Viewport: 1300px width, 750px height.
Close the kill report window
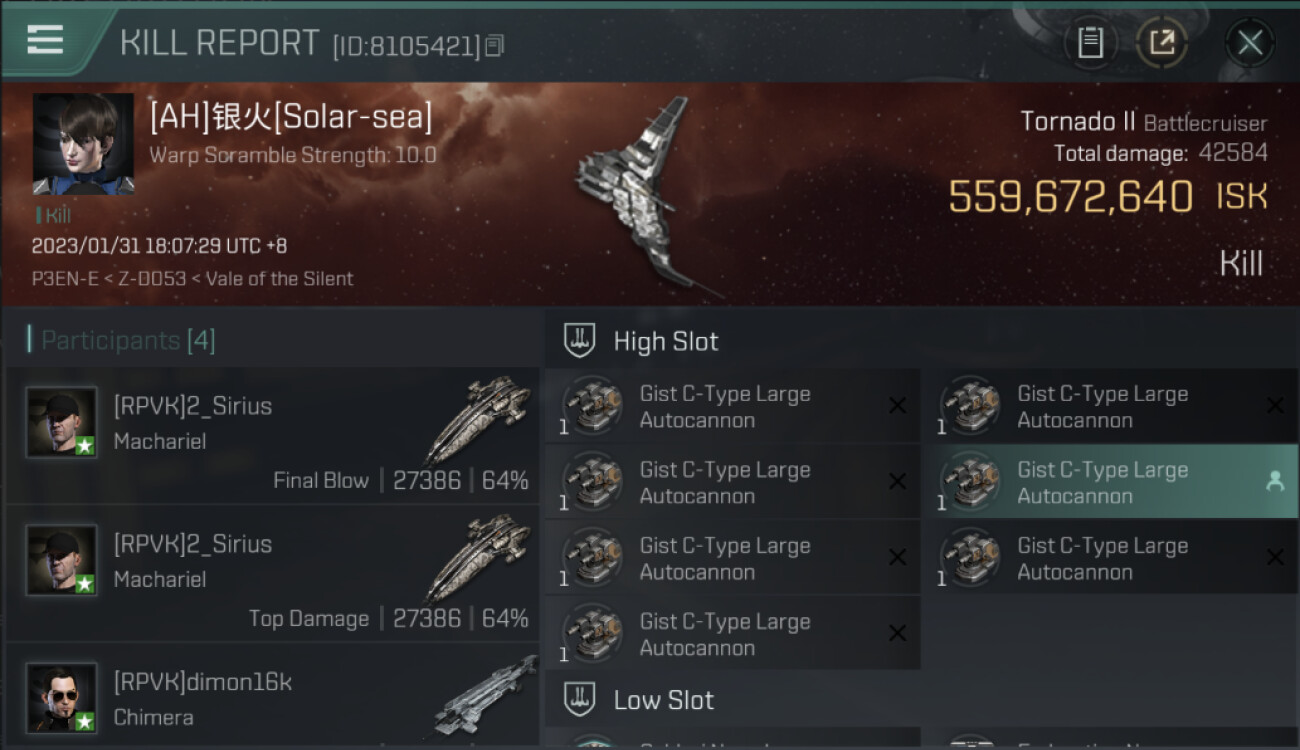point(1250,42)
